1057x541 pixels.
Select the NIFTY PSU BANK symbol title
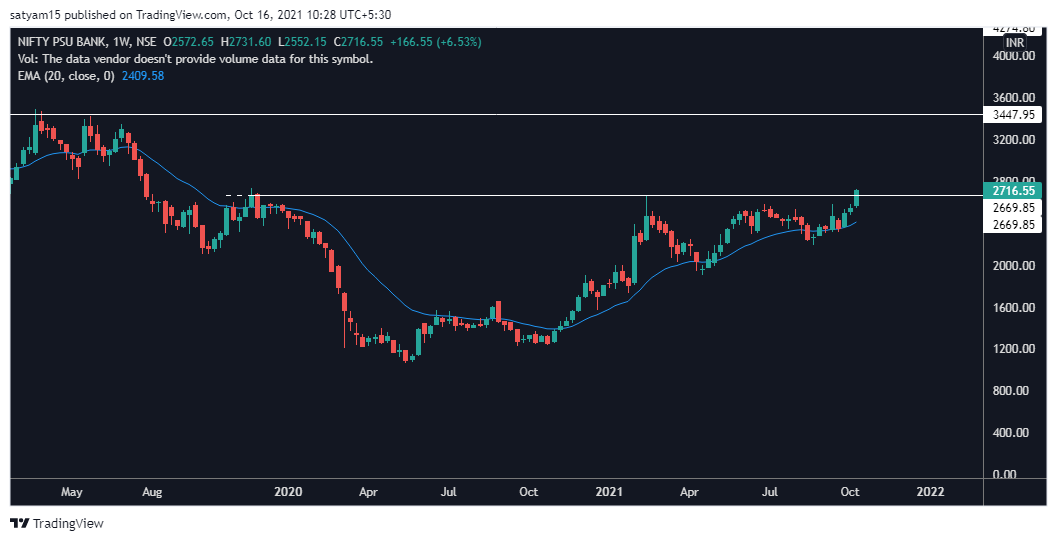(x=59, y=42)
